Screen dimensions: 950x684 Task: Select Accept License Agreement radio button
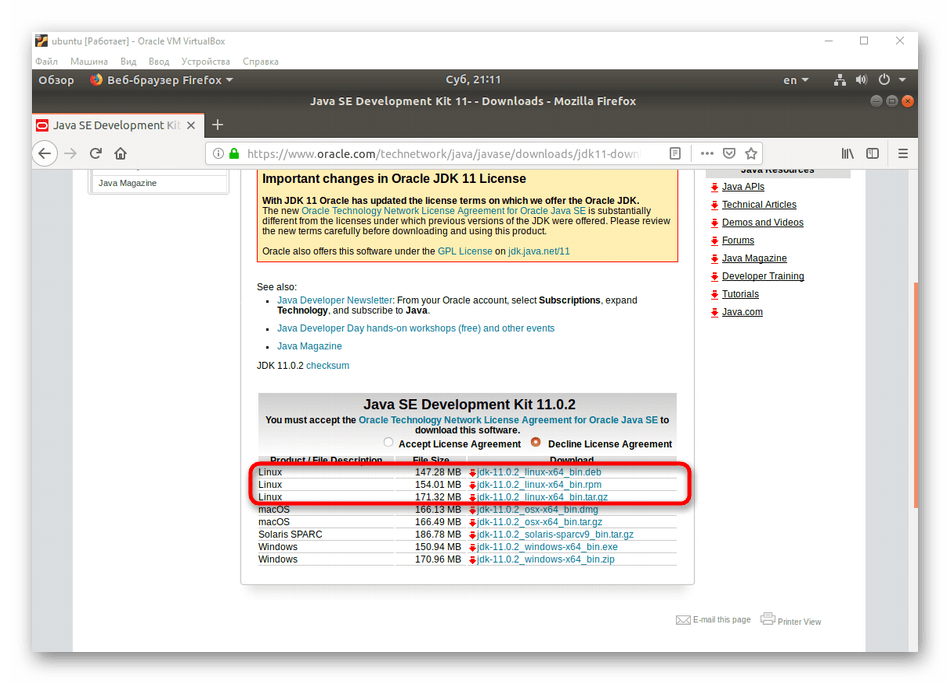[389, 443]
